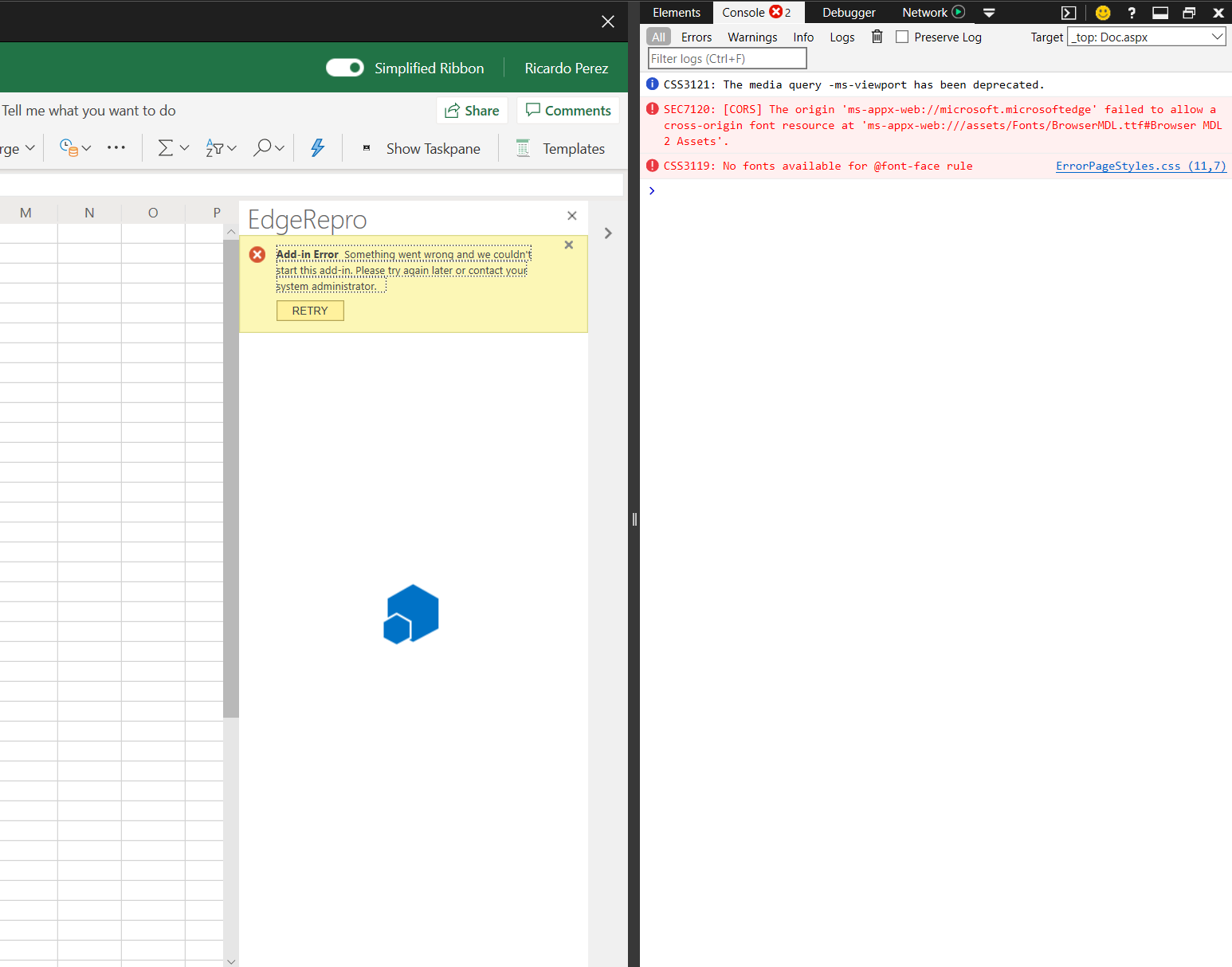Turn off the Simplified Ribbon toggle
The height and width of the screenshot is (967, 1232).
coord(344,68)
